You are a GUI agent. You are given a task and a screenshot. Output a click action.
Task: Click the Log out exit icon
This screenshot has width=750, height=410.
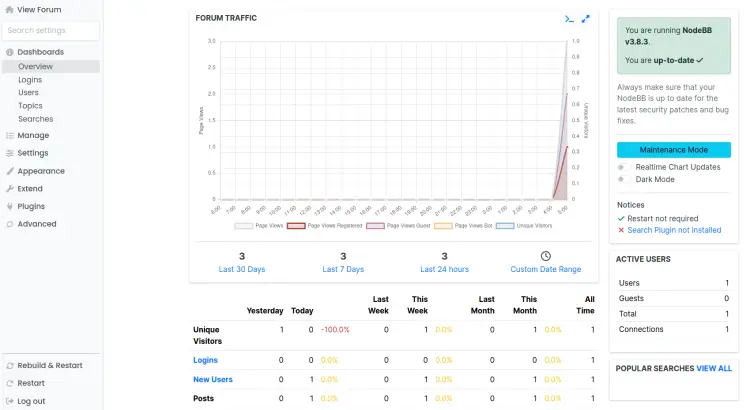(10, 401)
